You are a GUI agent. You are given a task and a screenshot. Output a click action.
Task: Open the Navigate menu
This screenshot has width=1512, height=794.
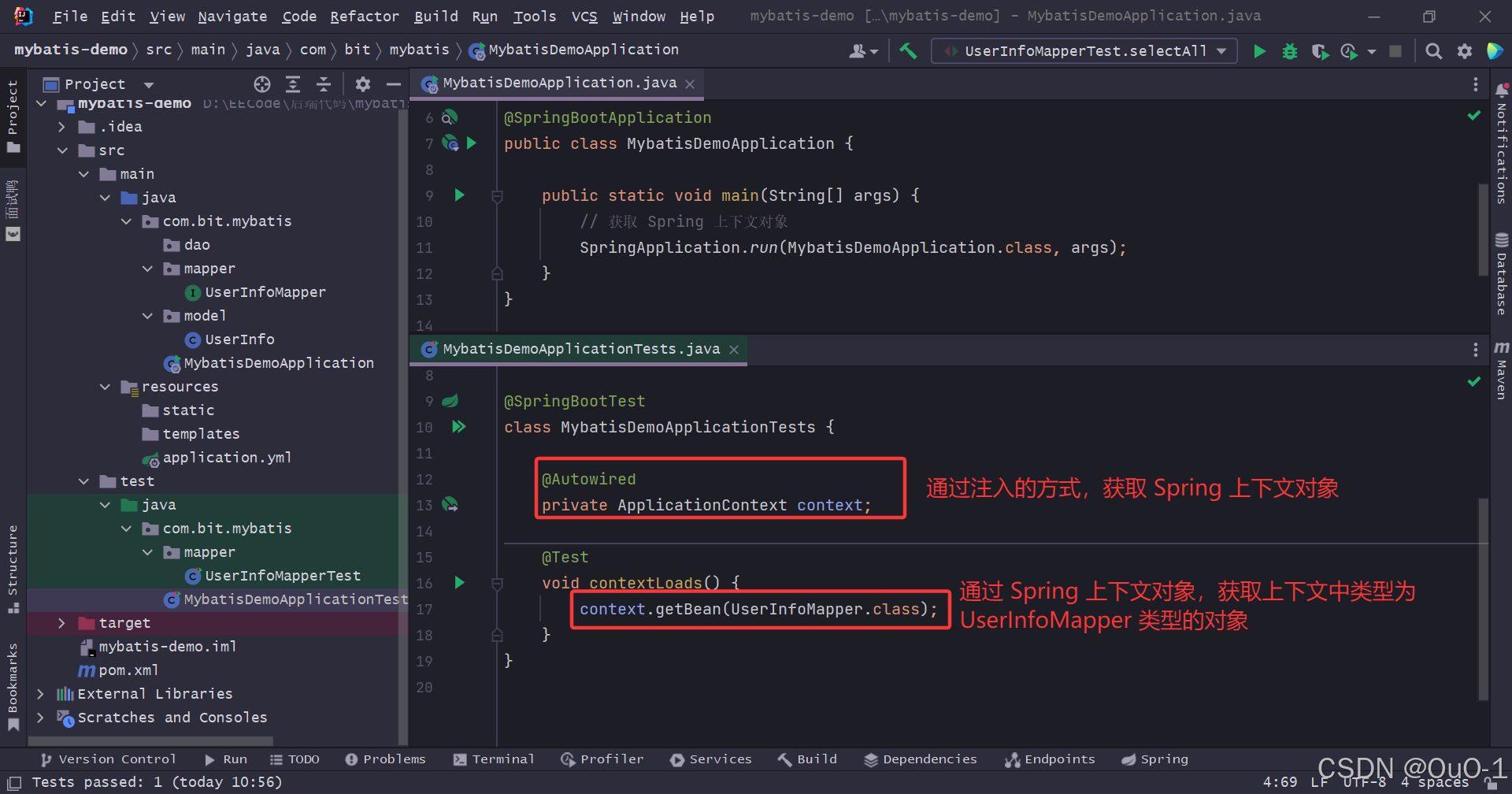tap(232, 16)
